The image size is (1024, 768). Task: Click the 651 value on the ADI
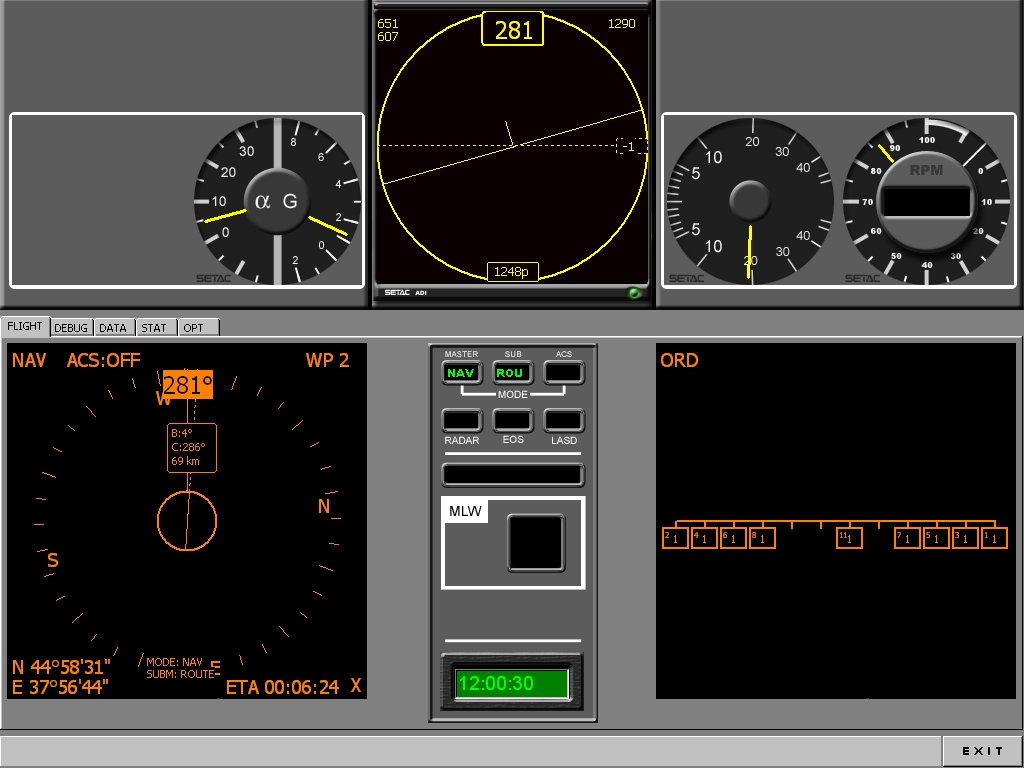(x=387, y=24)
